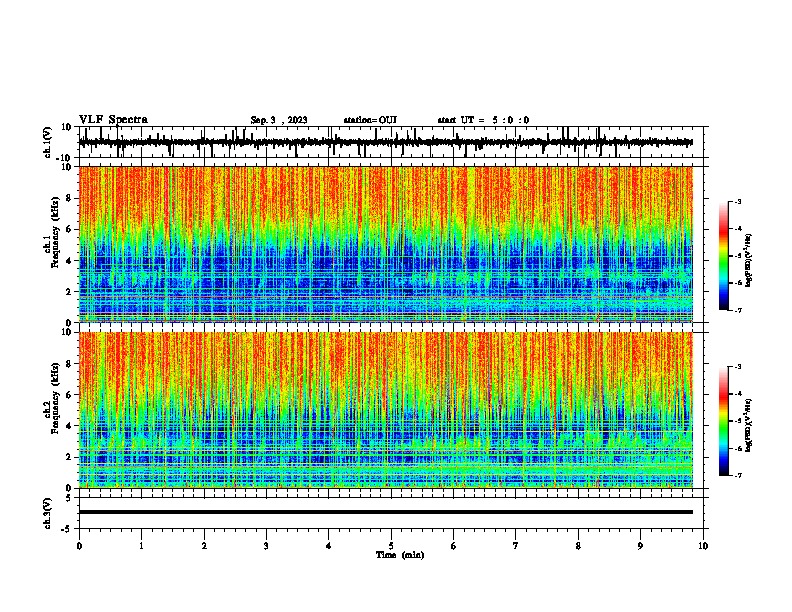The image size is (792, 612).
Task: Click the "ch.1(V)" axis label
Action: click(48, 142)
